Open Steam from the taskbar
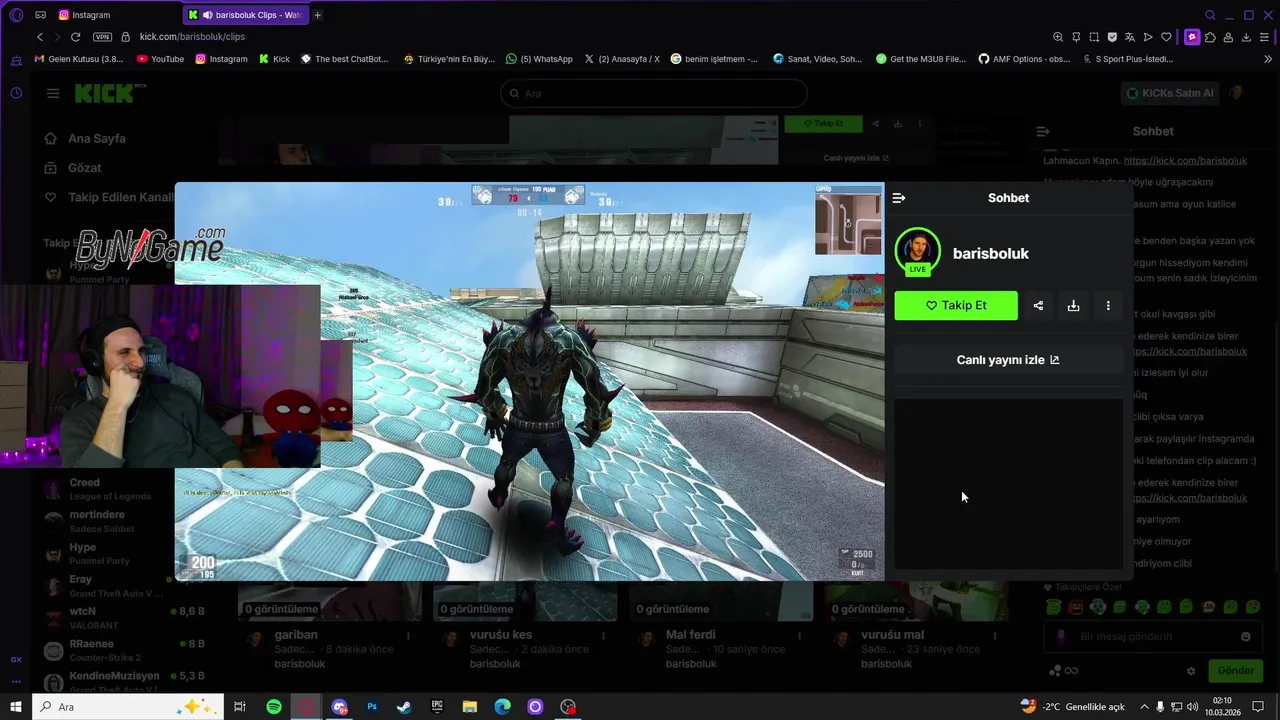1280x720 pixels. (x=404, y=707)
